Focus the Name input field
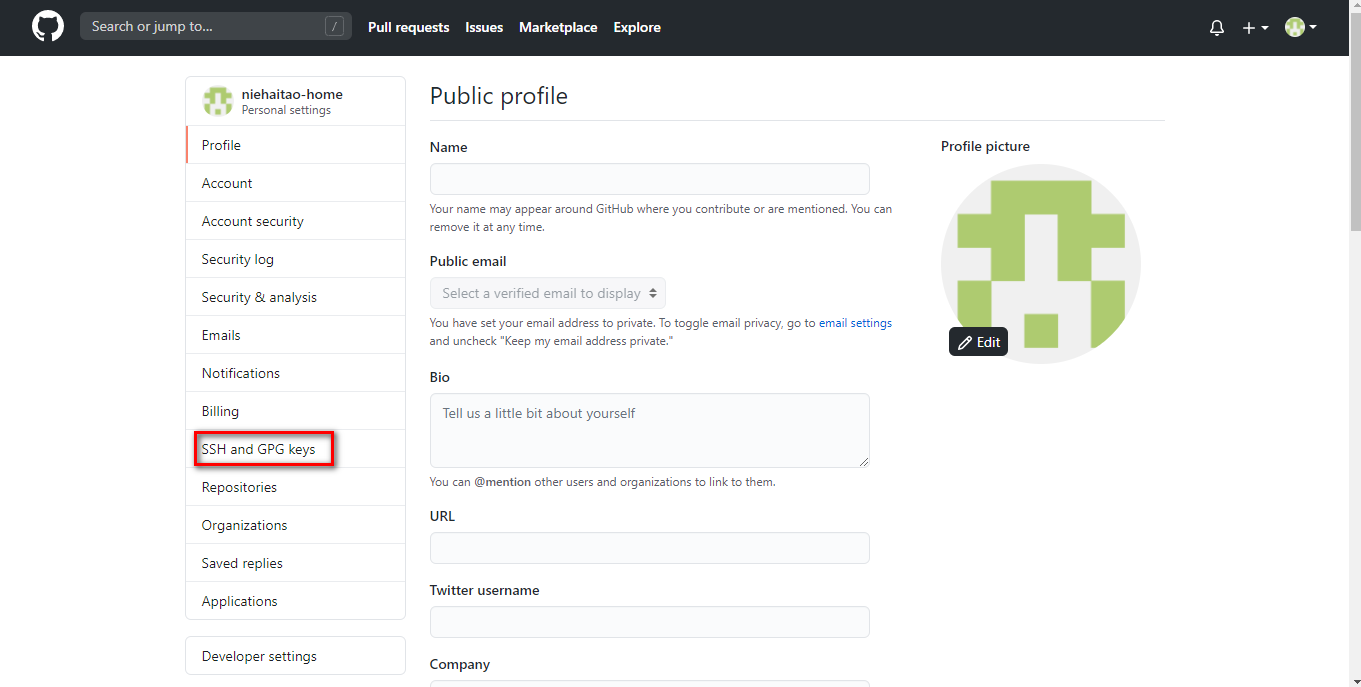Viewport: 1361px width, 687px height. [x=650, y=179]
